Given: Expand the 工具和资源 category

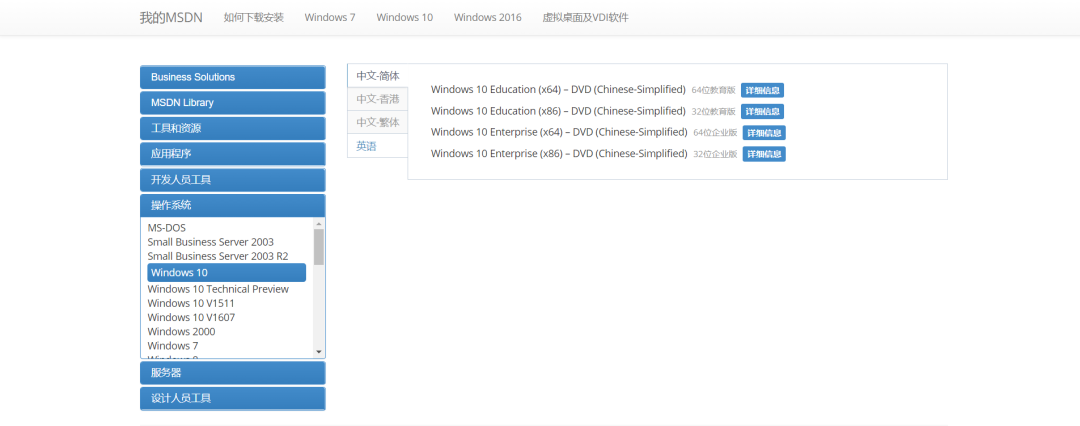Looking at the screenshot, I should click(233, 128).
